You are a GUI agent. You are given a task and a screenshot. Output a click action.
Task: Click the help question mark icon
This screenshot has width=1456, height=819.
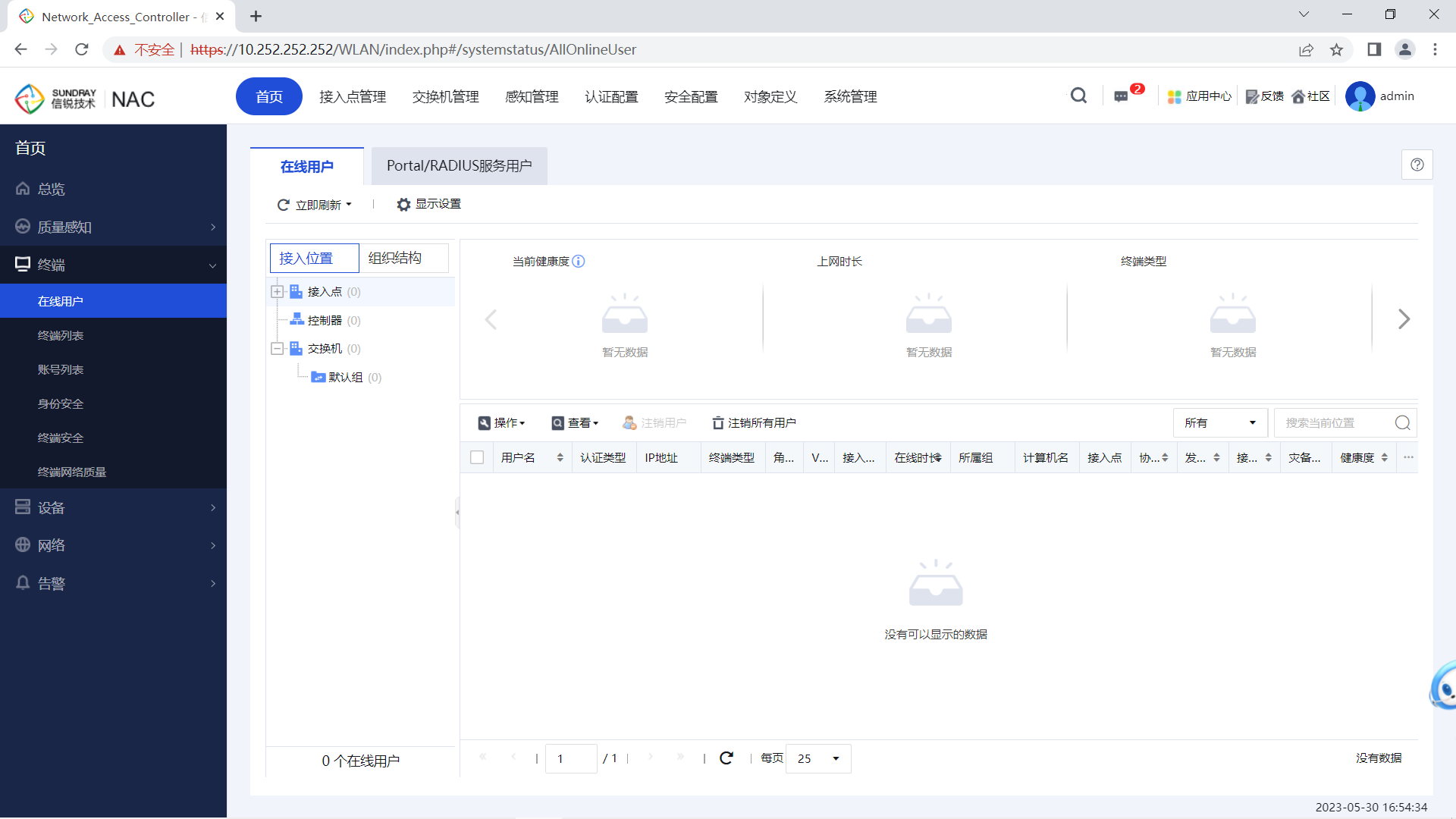click(1417, 165)
